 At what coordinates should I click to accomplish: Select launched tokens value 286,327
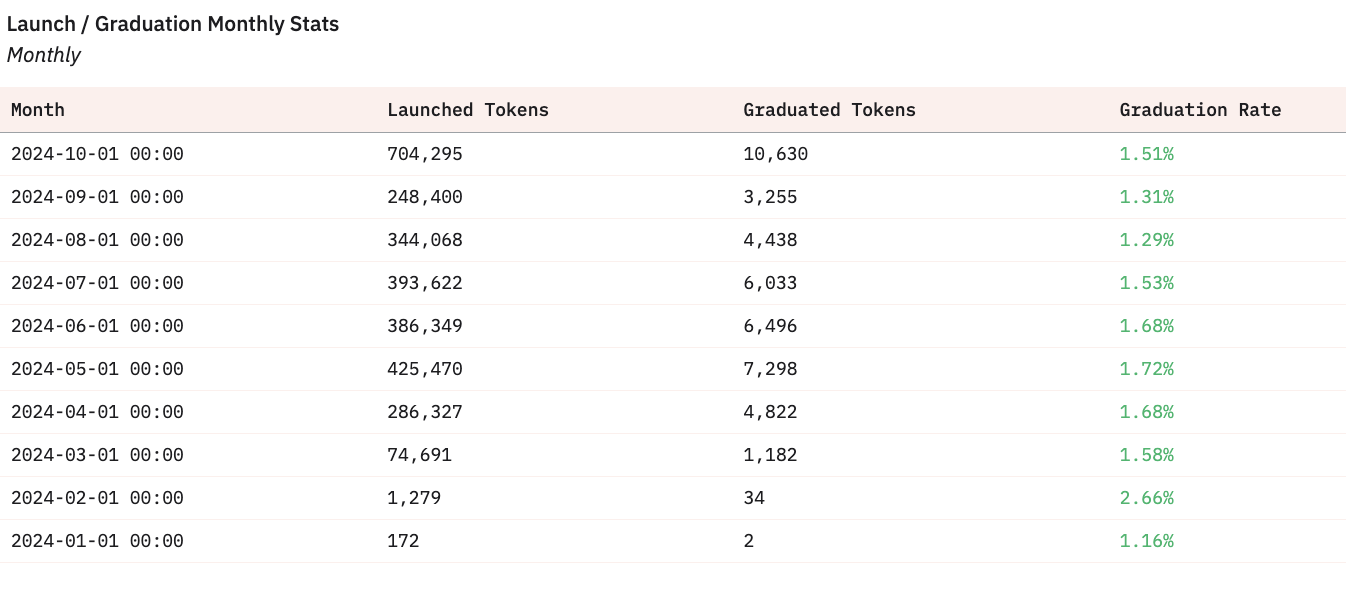pos(425,412)
